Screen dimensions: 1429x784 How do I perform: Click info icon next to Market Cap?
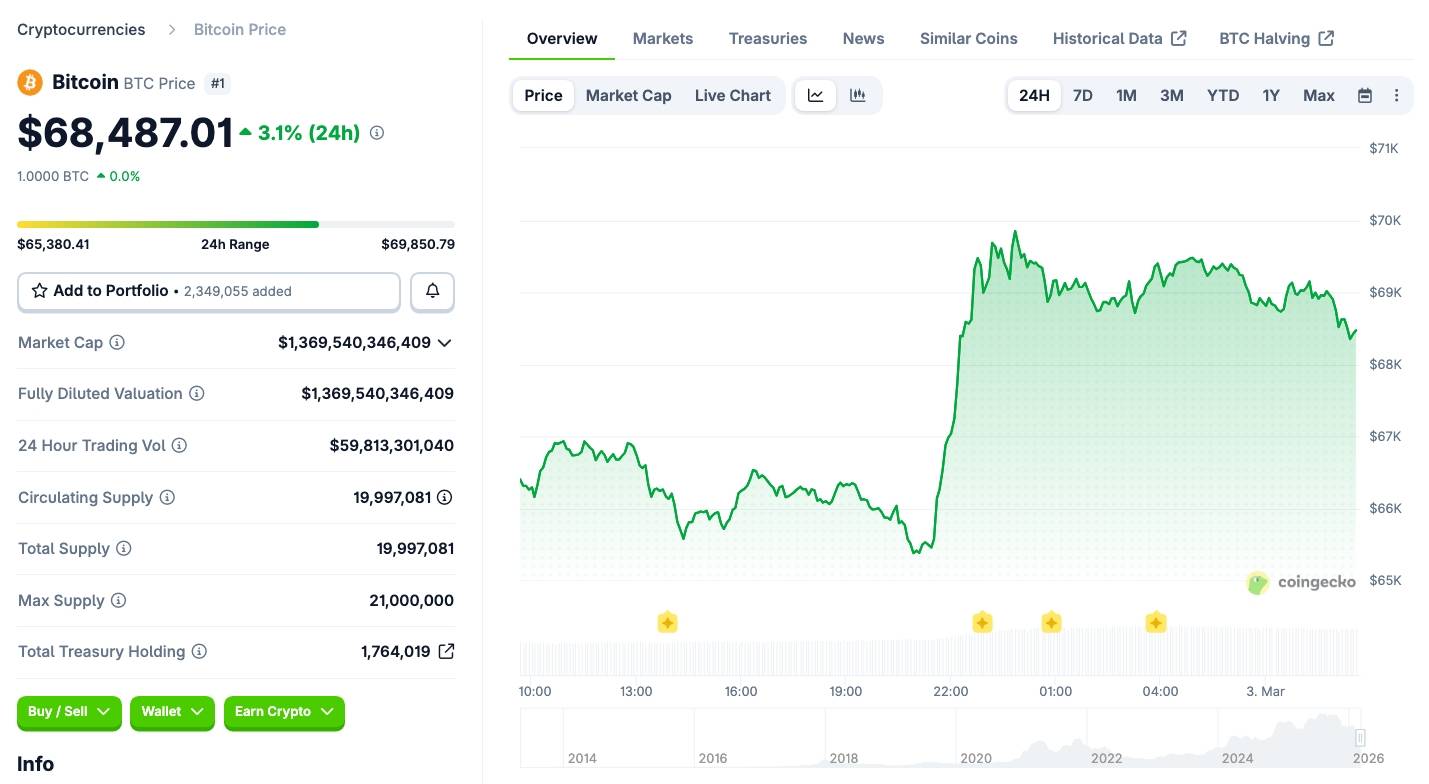click(x=117, y=342)
